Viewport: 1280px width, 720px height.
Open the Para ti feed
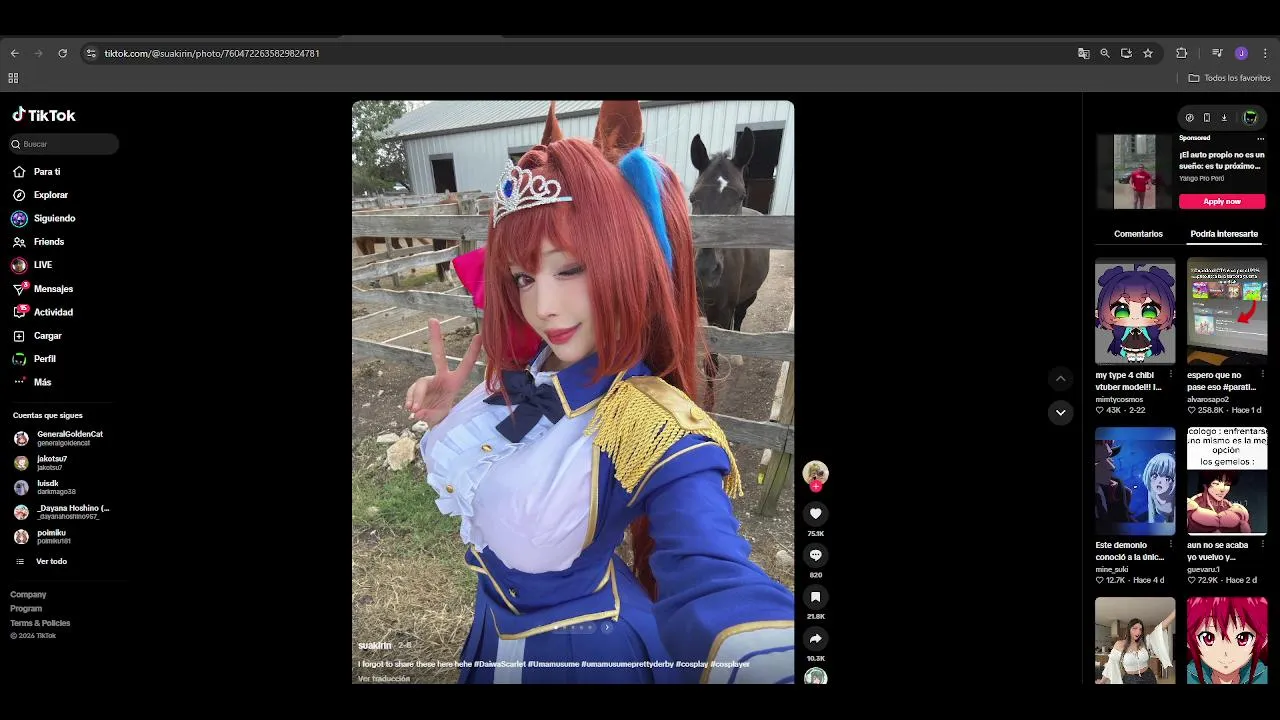(47, 172)
